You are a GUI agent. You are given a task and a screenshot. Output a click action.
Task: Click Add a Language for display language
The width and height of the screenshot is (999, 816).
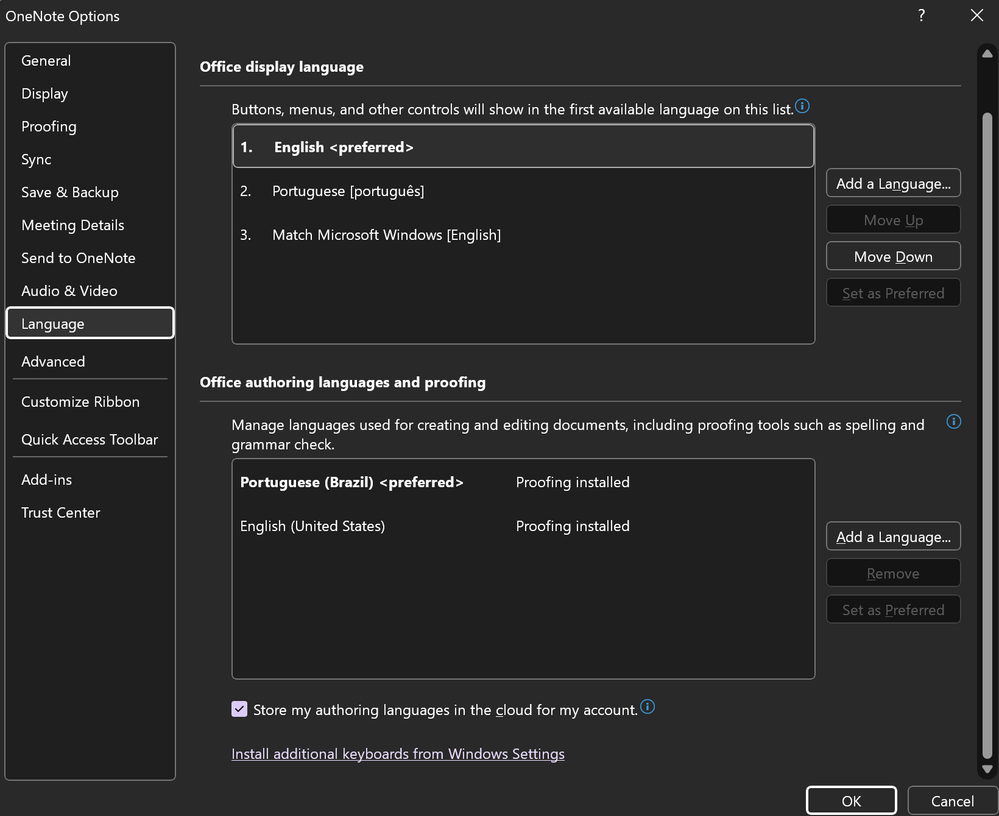point(893,183)
